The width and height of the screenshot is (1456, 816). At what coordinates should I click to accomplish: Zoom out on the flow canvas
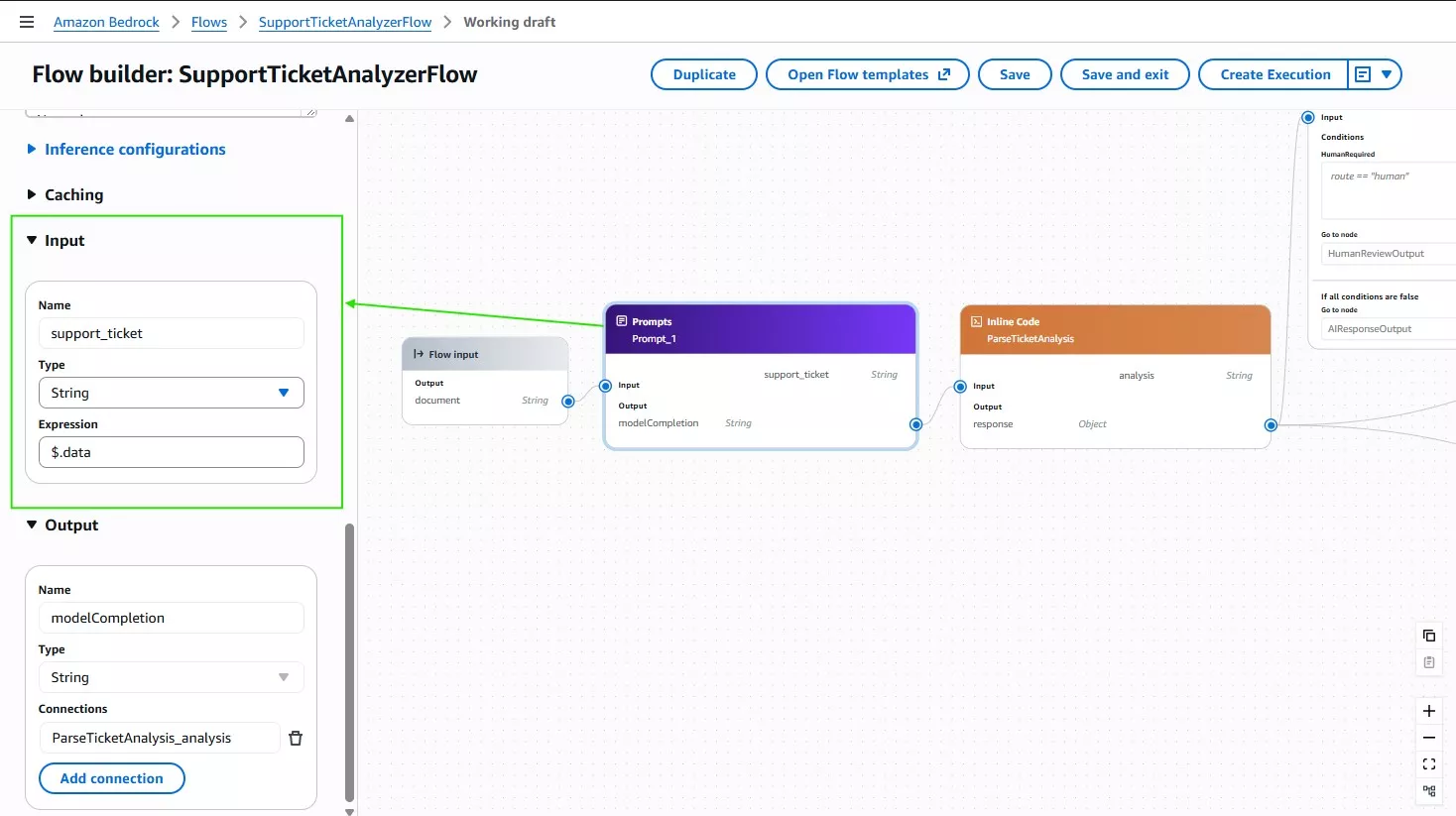(1429, 738)
